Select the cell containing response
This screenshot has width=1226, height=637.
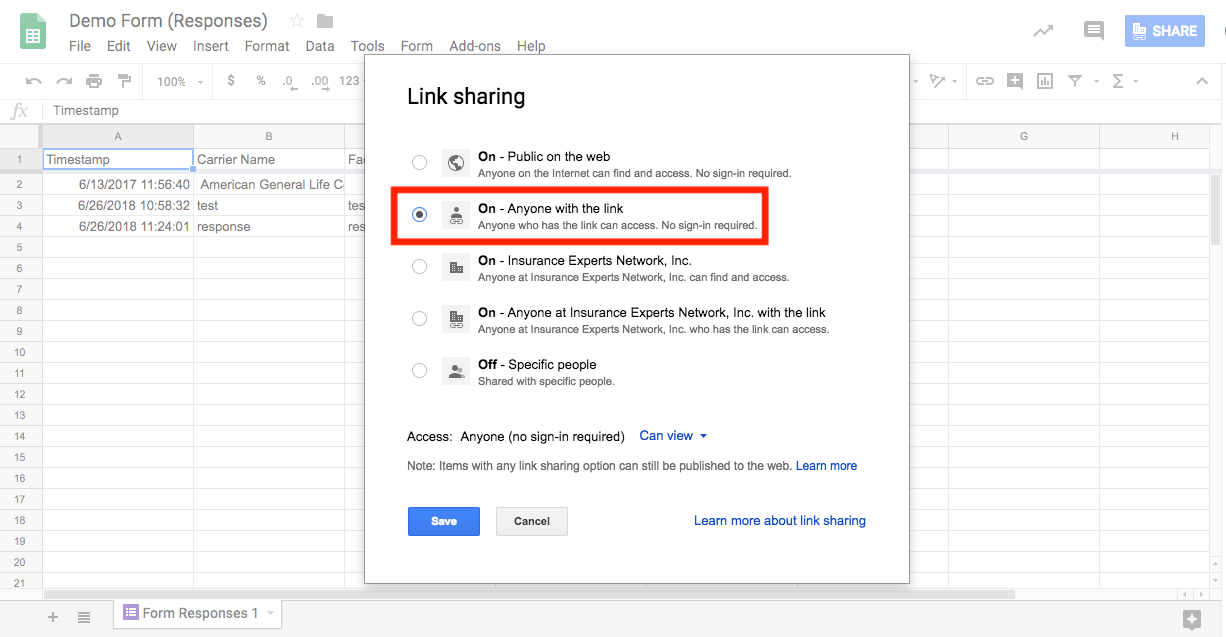269,227
